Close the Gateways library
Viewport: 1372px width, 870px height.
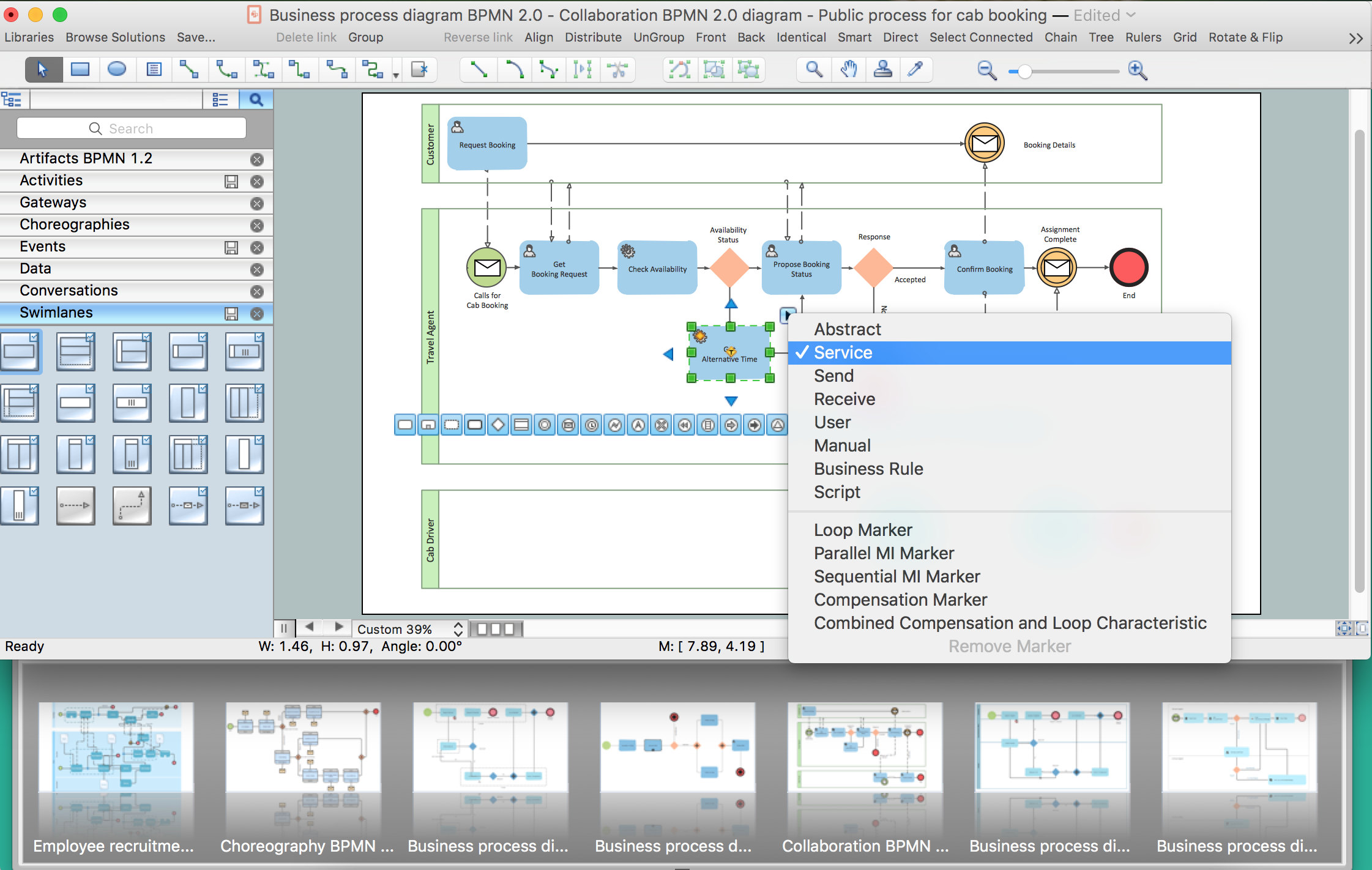(257, 203)
